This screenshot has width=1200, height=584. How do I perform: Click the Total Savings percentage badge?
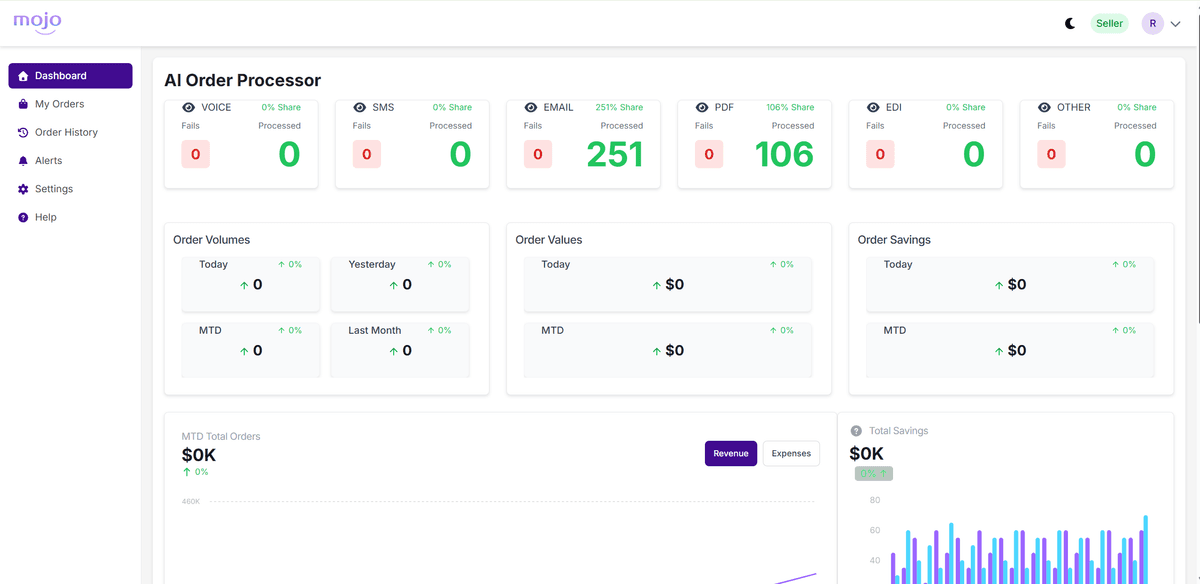point(873,473)
